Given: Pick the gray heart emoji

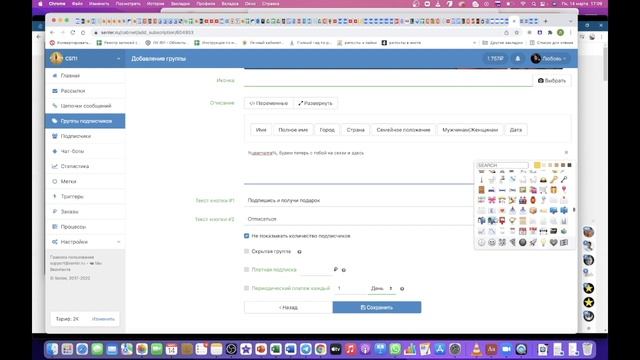Looking at the screenshot, I should [553, 242].
